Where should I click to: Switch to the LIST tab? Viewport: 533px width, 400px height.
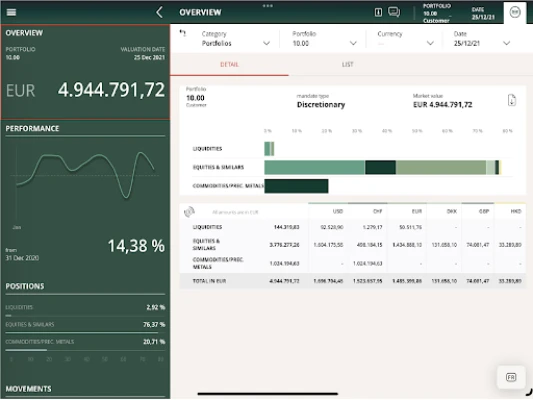coord(347,65)
